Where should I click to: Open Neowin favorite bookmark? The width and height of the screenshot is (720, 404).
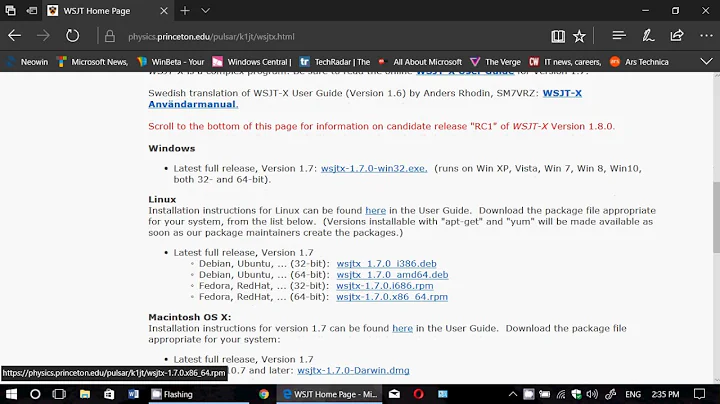[28, 62]
